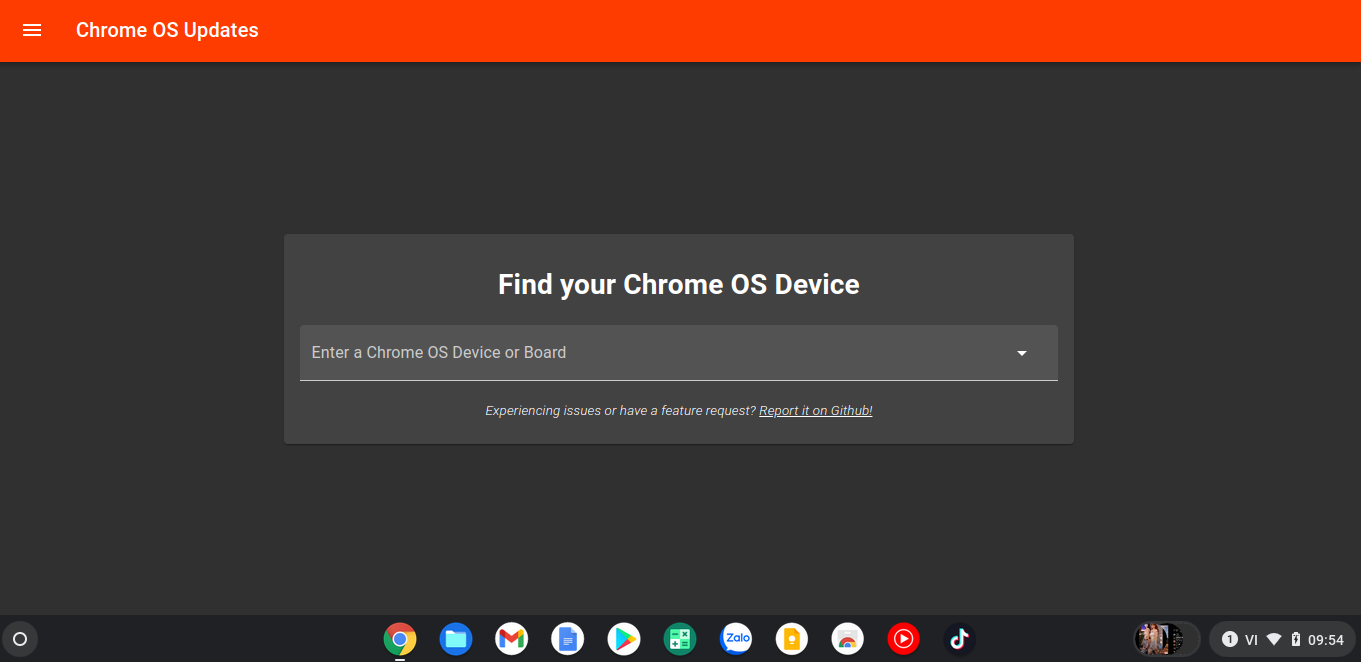Open TikTok from the shelf
Image resolution: width=1361 pixels, height=662 pixels.
(960, 639)
